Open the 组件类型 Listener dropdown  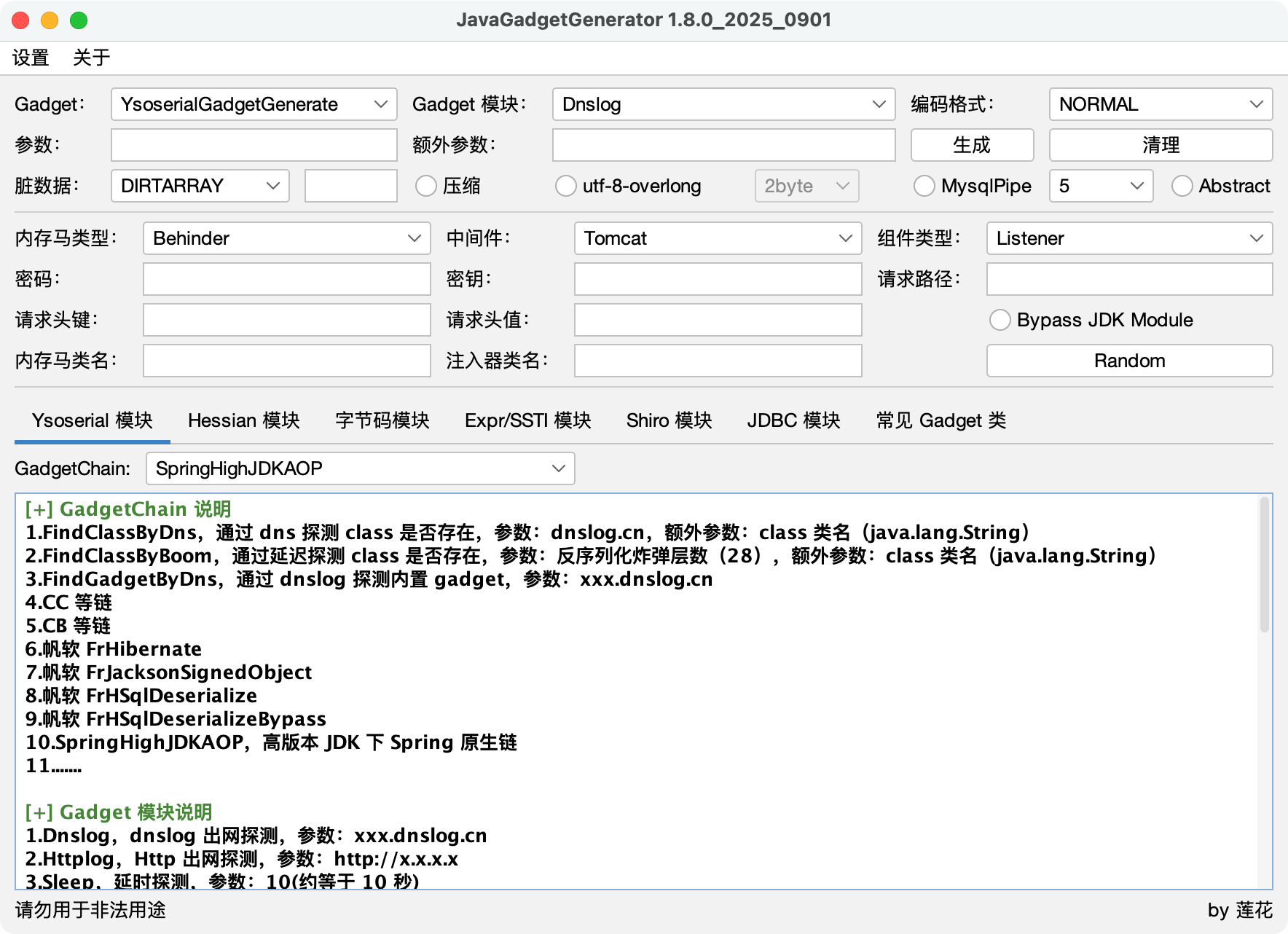[1128, 238]
